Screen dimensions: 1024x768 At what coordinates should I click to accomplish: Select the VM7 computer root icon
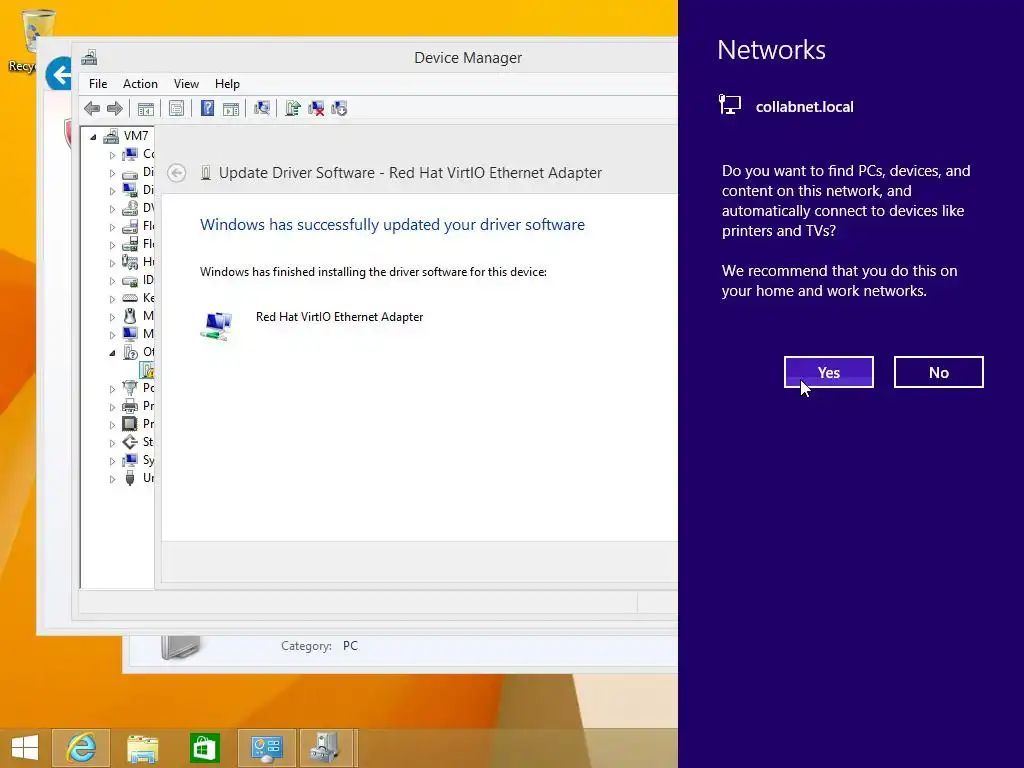[x=112, y=136]
